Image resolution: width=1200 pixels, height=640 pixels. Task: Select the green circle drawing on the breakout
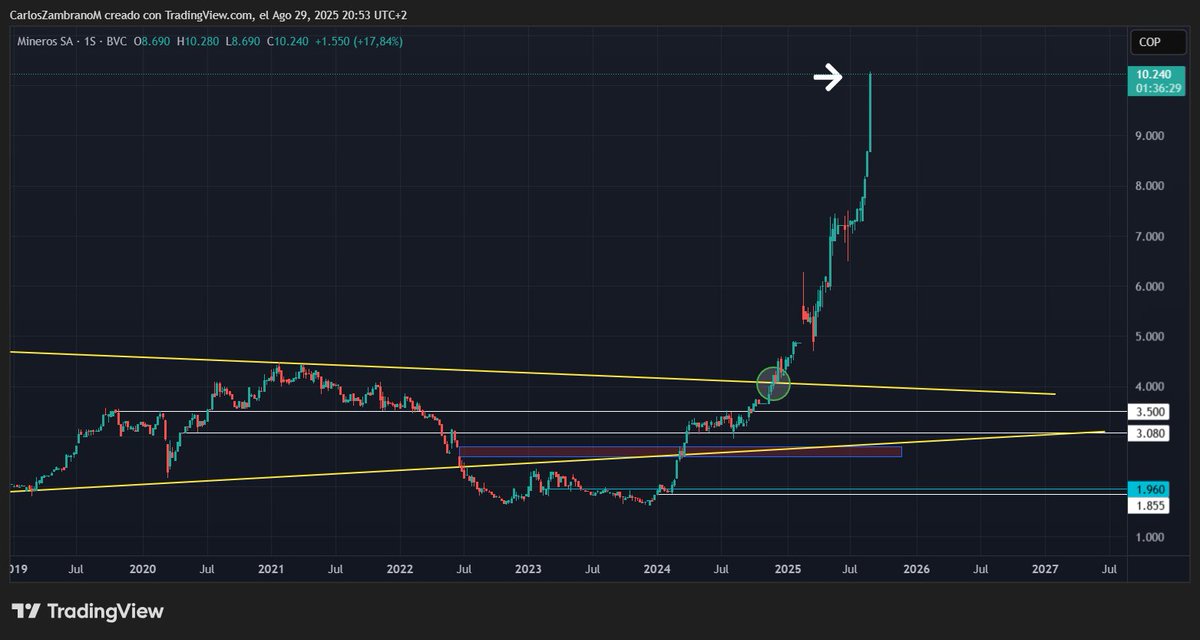coord(774,385)
